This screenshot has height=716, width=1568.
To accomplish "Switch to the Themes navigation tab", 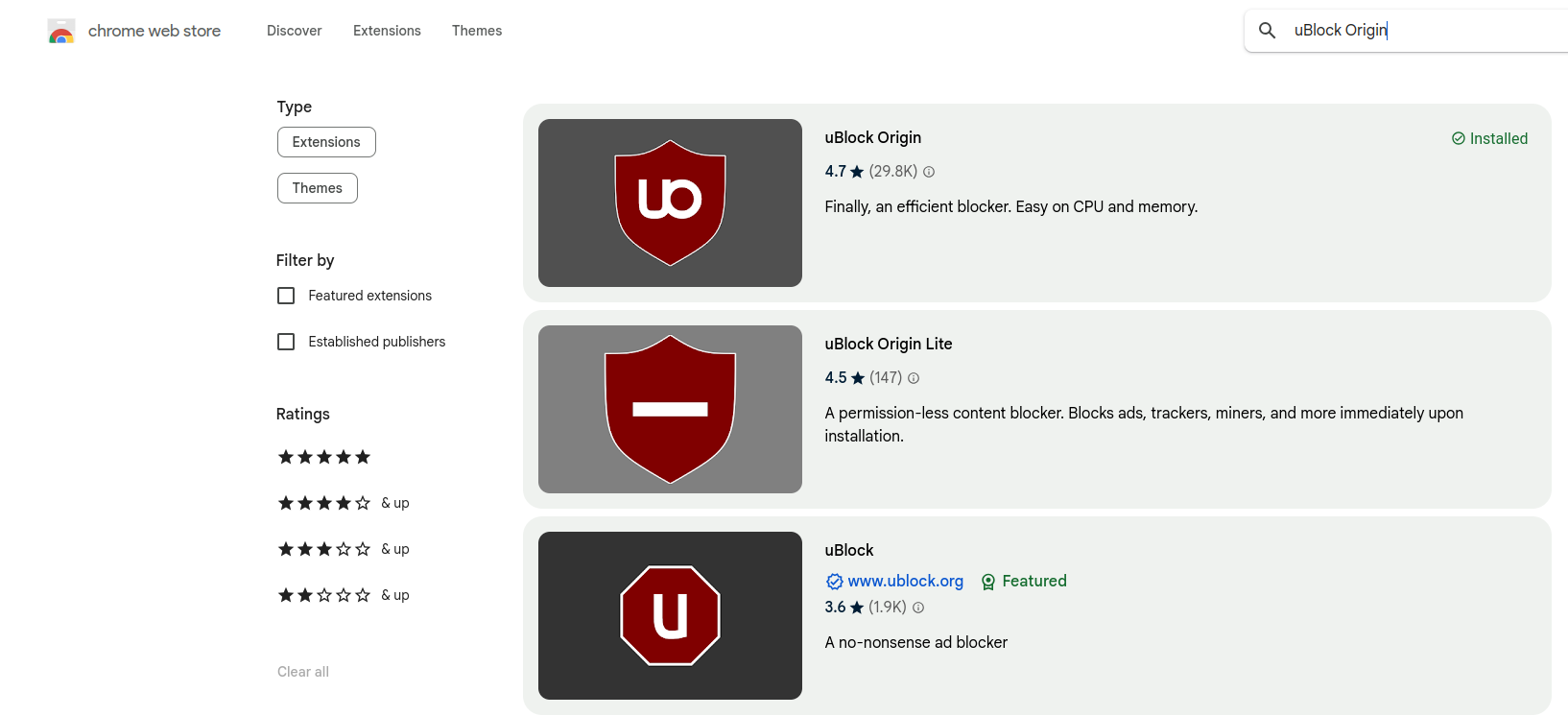I will 477,31.
